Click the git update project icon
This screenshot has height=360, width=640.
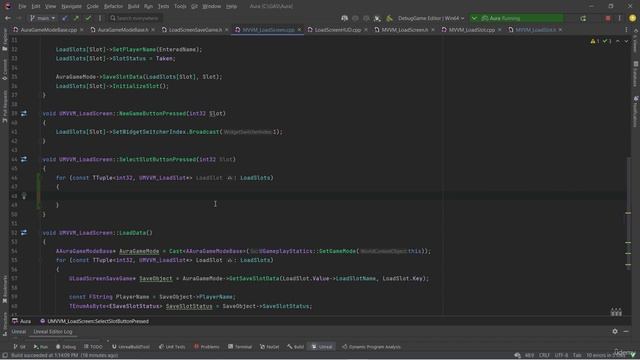pyautogui.click(x=64, y=18)
